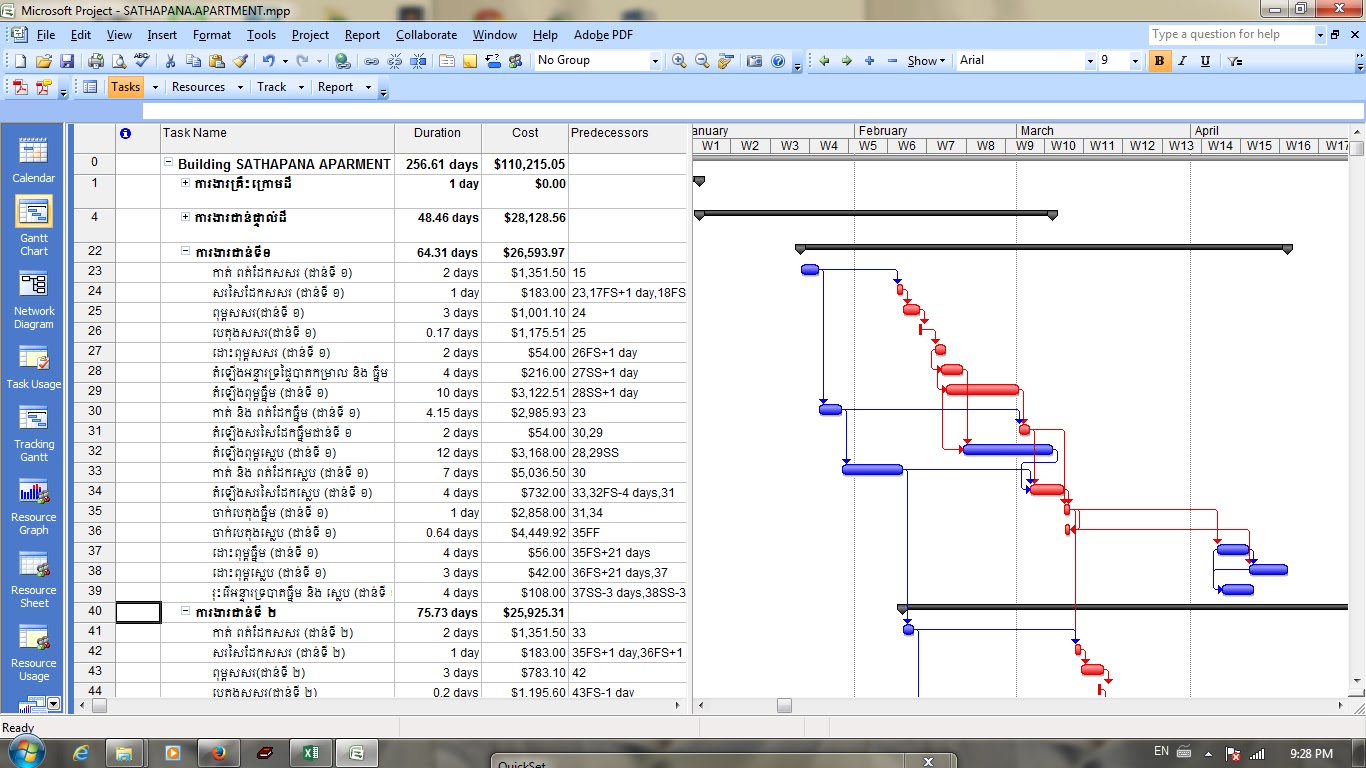This screenshot has height=768, width=1366.
Task: Cut the selected cell
Action: click(170, 61)
